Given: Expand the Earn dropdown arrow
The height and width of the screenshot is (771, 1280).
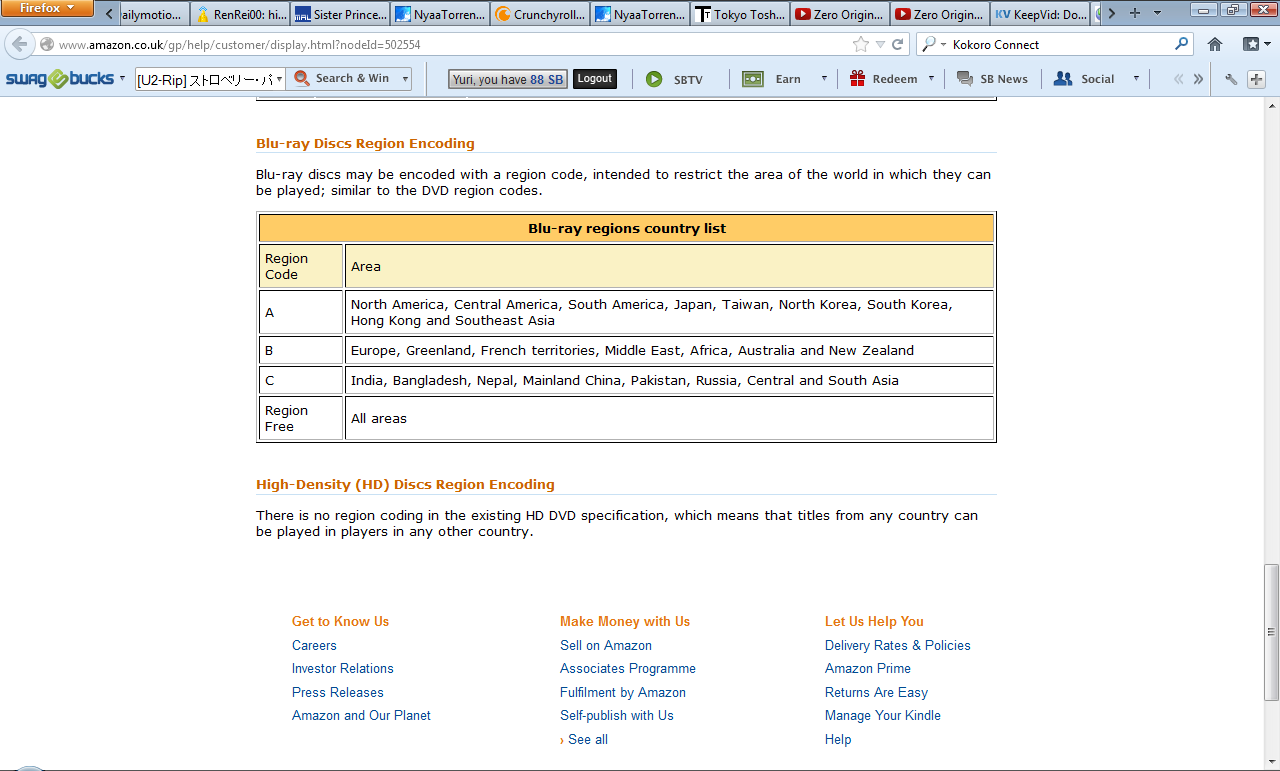Looking at the screenshot, I should pyautogui.click(x=824, y=79).
